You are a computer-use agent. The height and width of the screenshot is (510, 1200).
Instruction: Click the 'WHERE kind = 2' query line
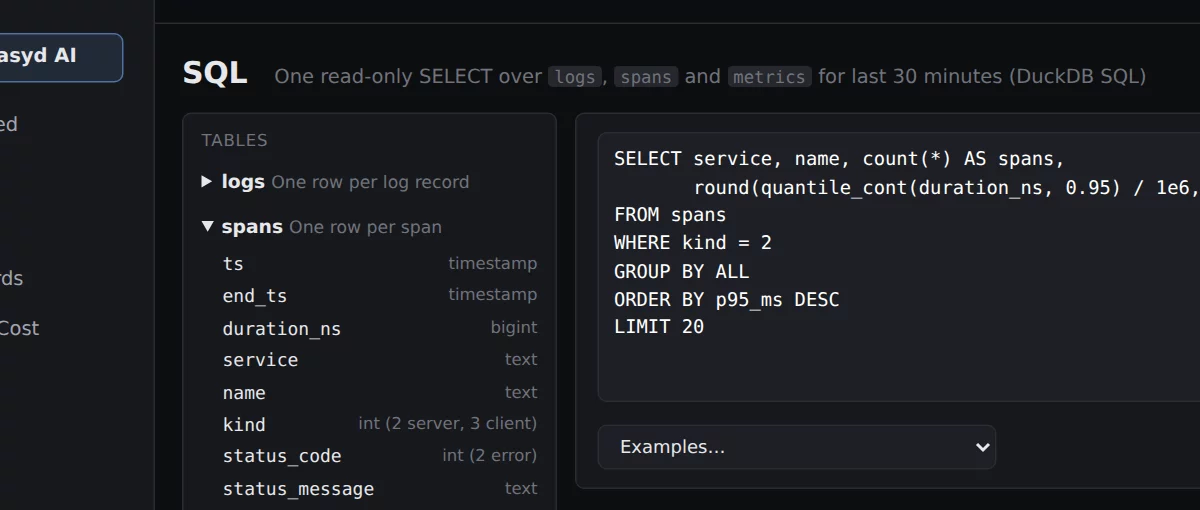693,243
